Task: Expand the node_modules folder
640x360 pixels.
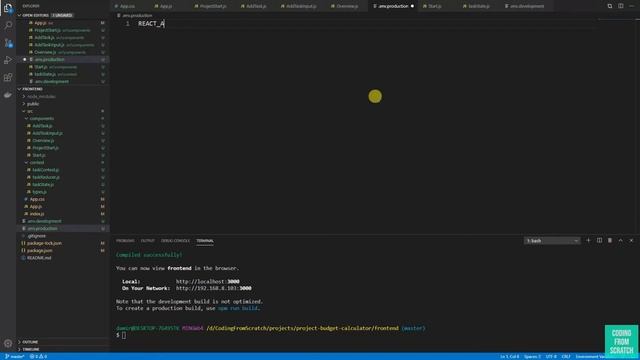Action: (x=24, y=96)
